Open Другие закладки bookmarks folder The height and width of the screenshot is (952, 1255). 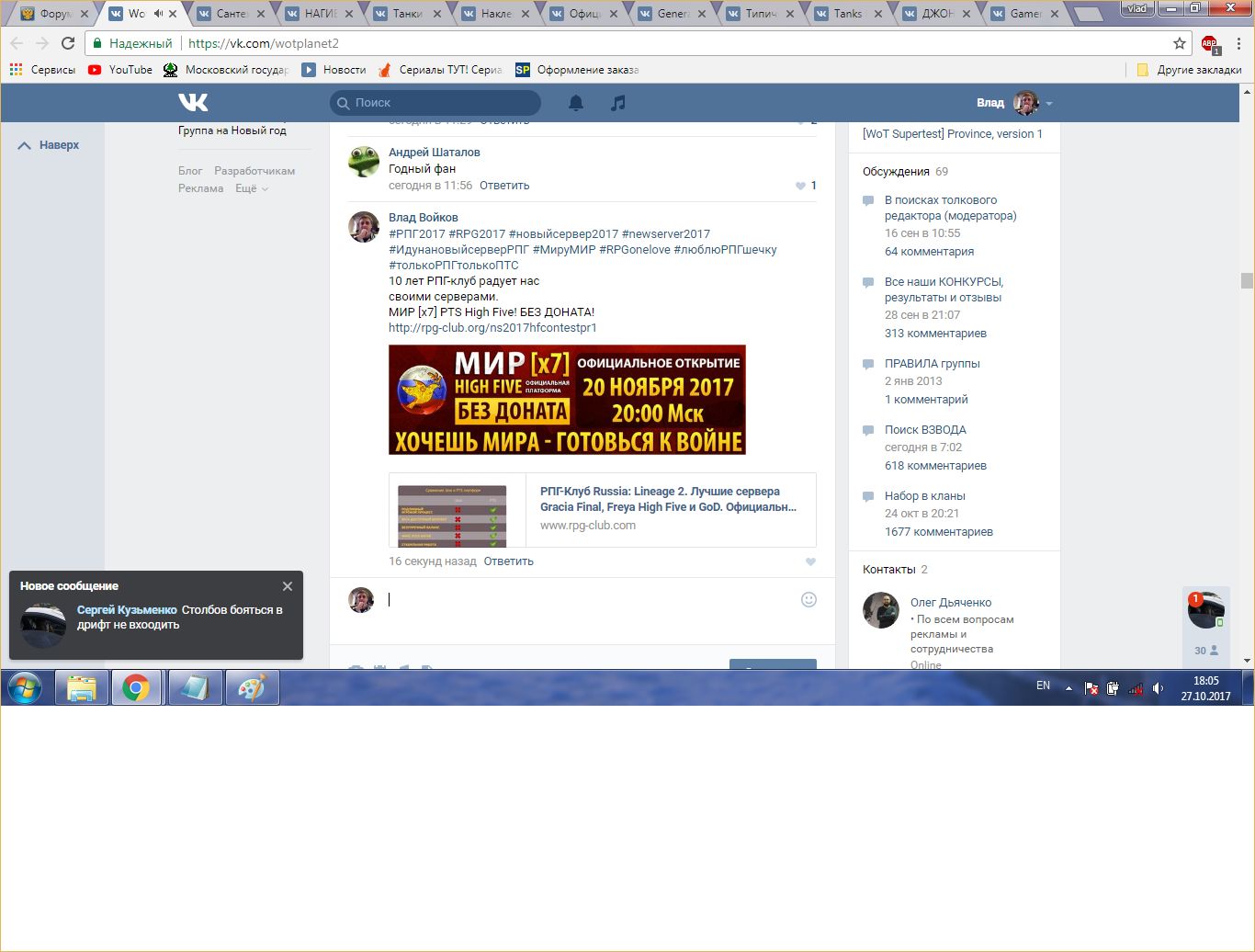point(1190,70)
